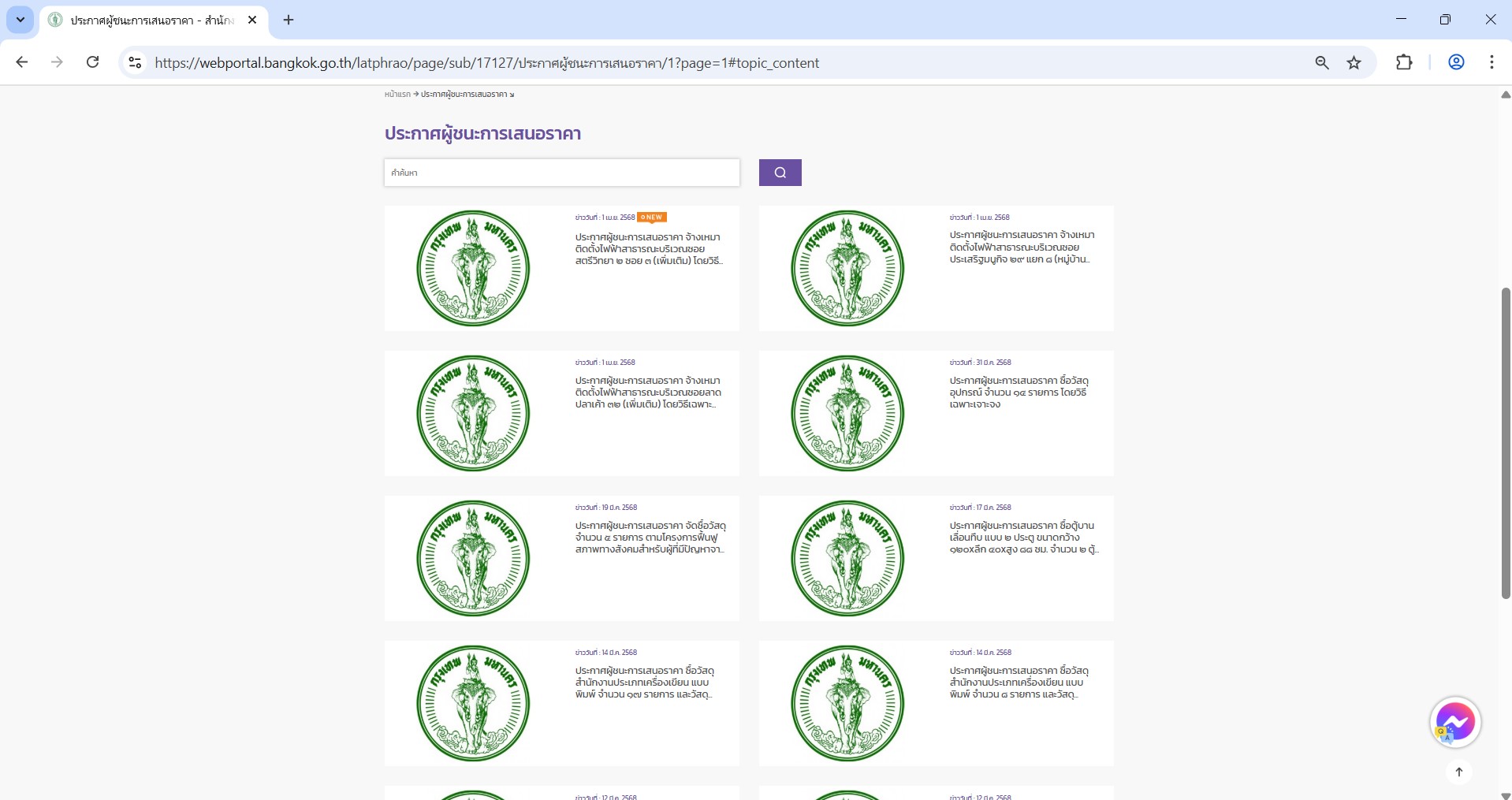Open the ซื้อวัสดุอุปกรณ์ ๑๔ รายการ announcement title
The image size is (1512, 800).
[1019, 393]
